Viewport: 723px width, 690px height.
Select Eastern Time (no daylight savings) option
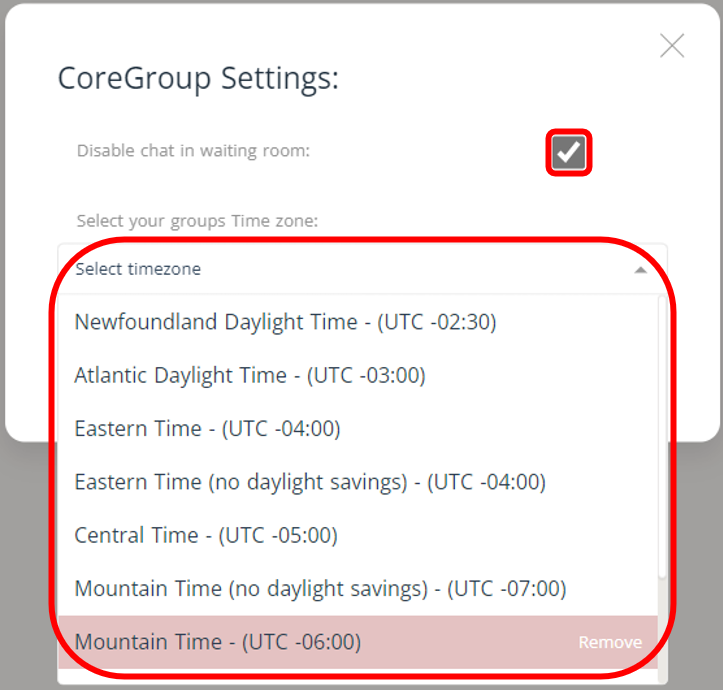(310, 482)
